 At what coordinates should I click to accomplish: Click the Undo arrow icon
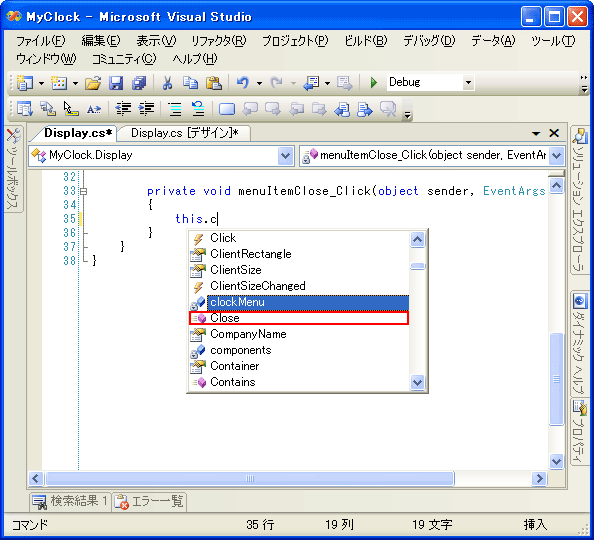tap(243, 82)
